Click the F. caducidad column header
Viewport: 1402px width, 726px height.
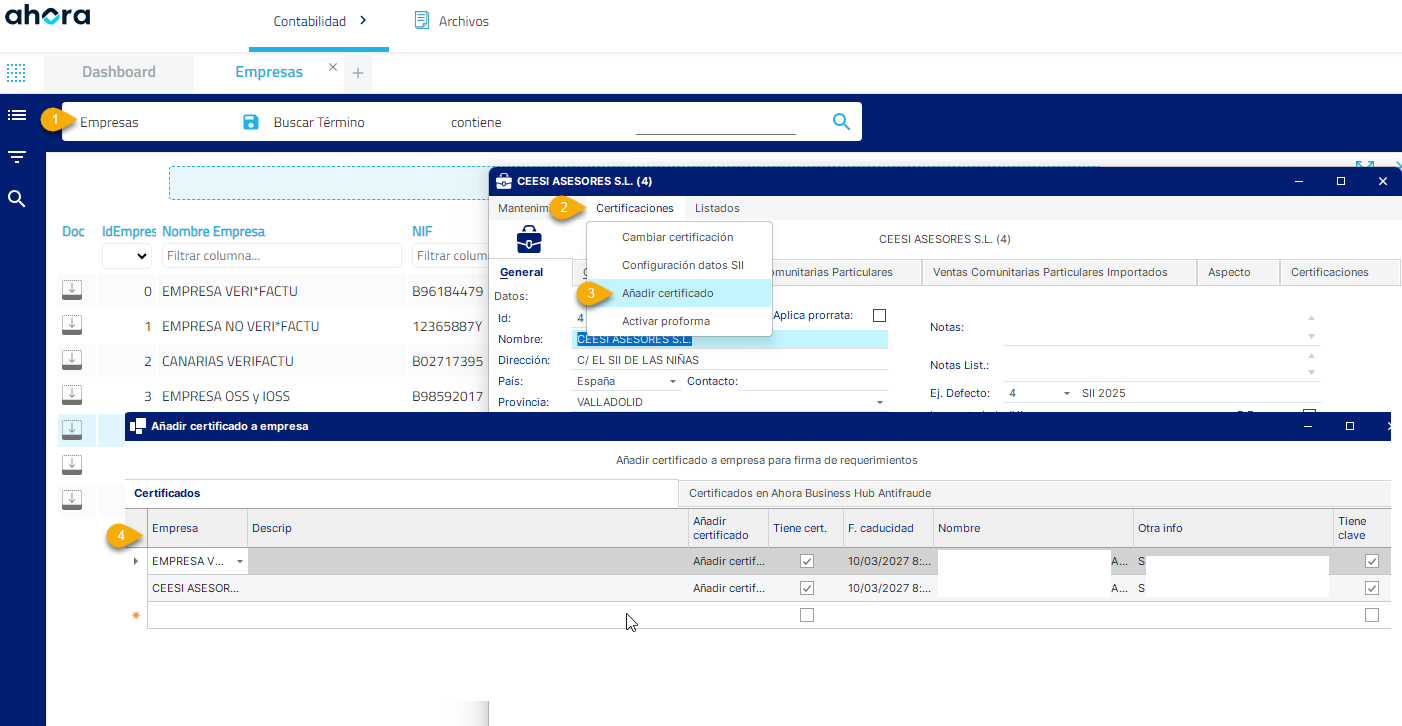coord(880,528)
